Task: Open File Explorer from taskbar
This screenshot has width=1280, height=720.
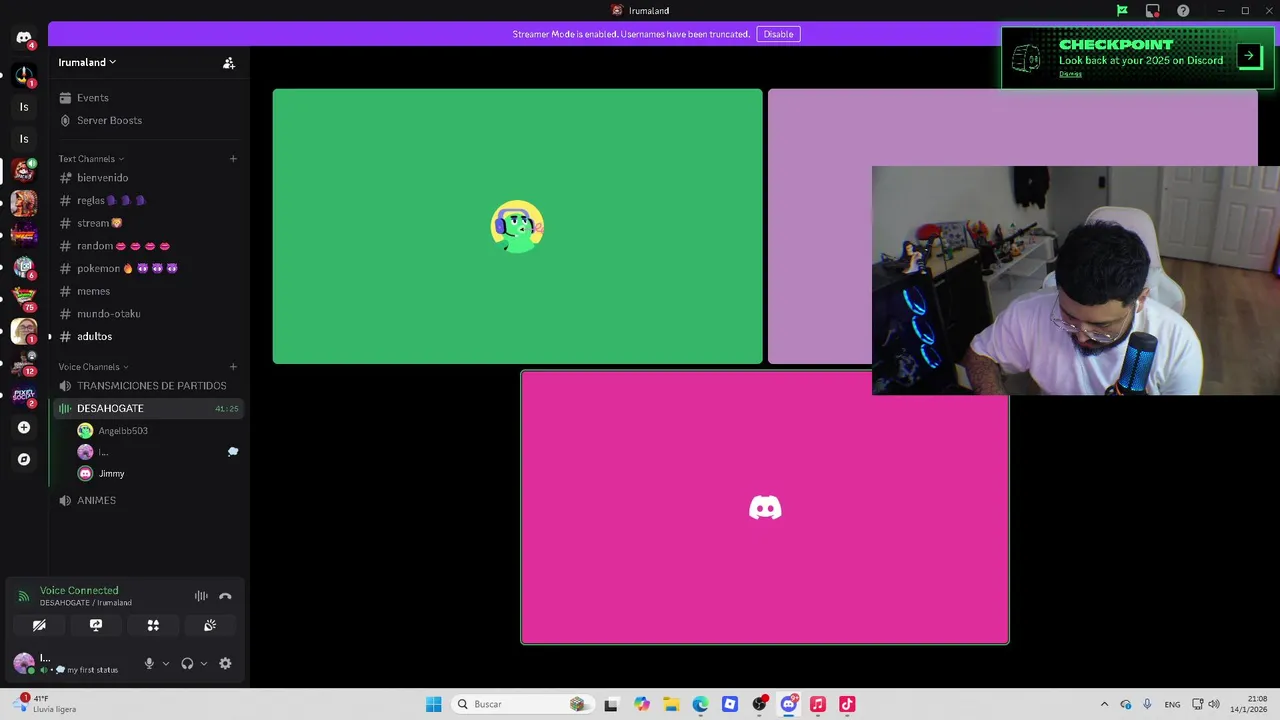Action: 671,704
